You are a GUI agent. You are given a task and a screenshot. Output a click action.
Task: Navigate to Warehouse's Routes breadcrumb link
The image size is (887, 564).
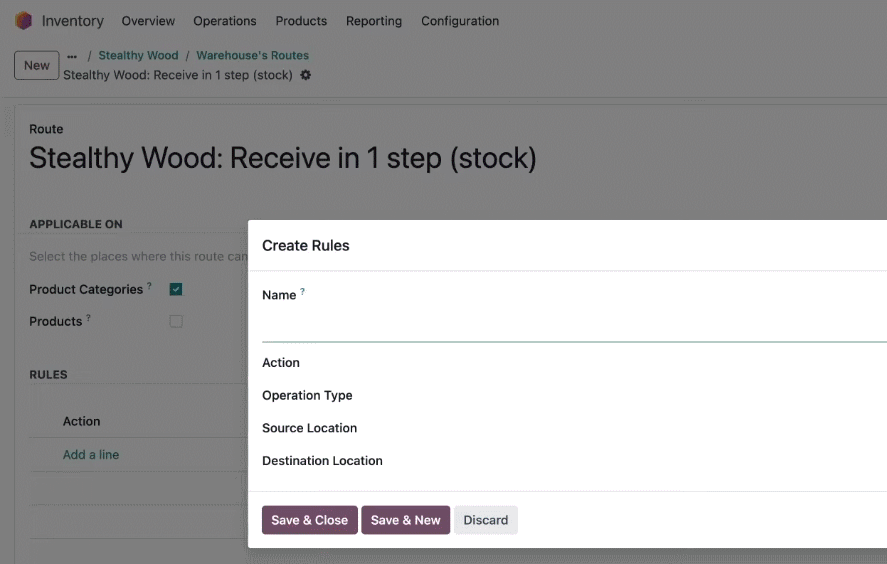pyautogui.click(x=252, y=55)
